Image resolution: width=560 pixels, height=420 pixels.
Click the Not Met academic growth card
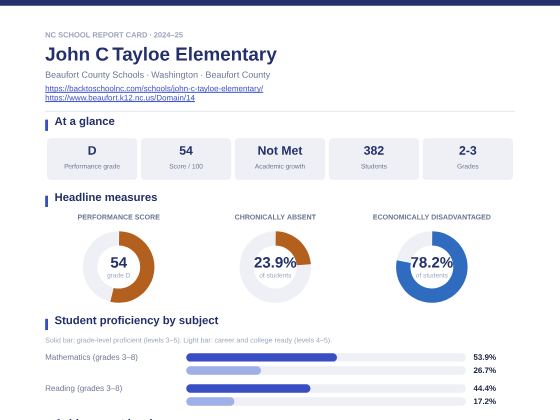point(280,159)
